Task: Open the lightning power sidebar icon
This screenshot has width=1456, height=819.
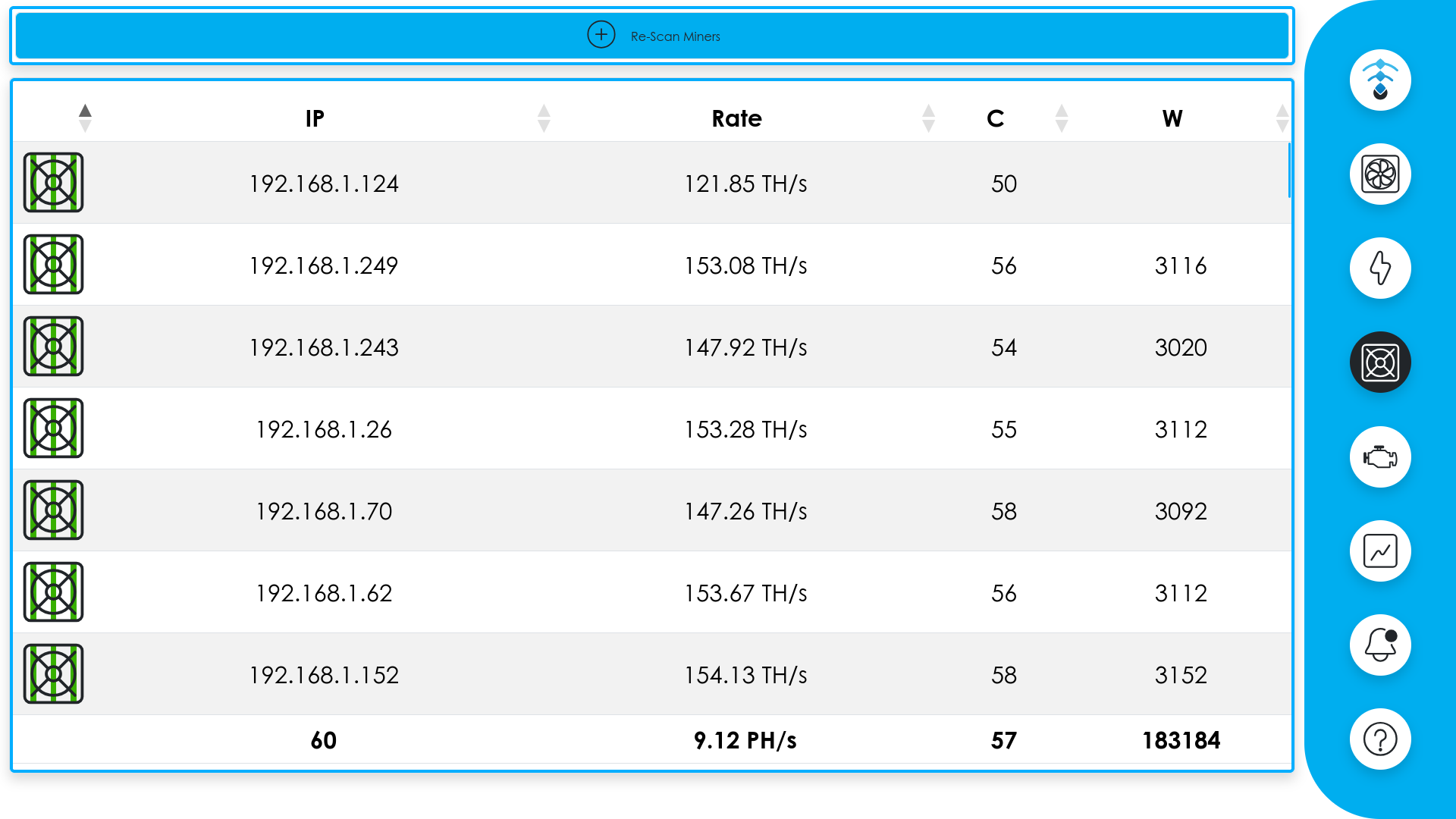Action: click(x=1380, y=268)
